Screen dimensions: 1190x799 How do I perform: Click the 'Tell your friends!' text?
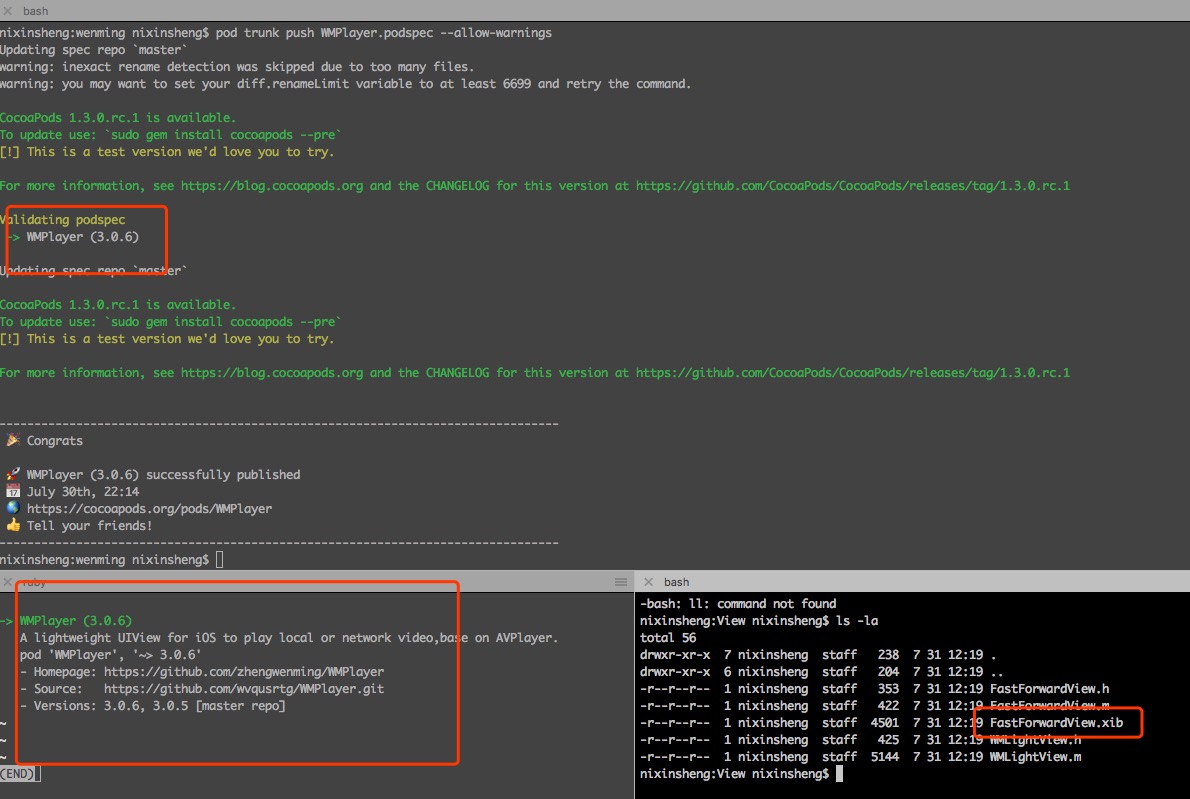pyautogui.click(x=90, y=526)
